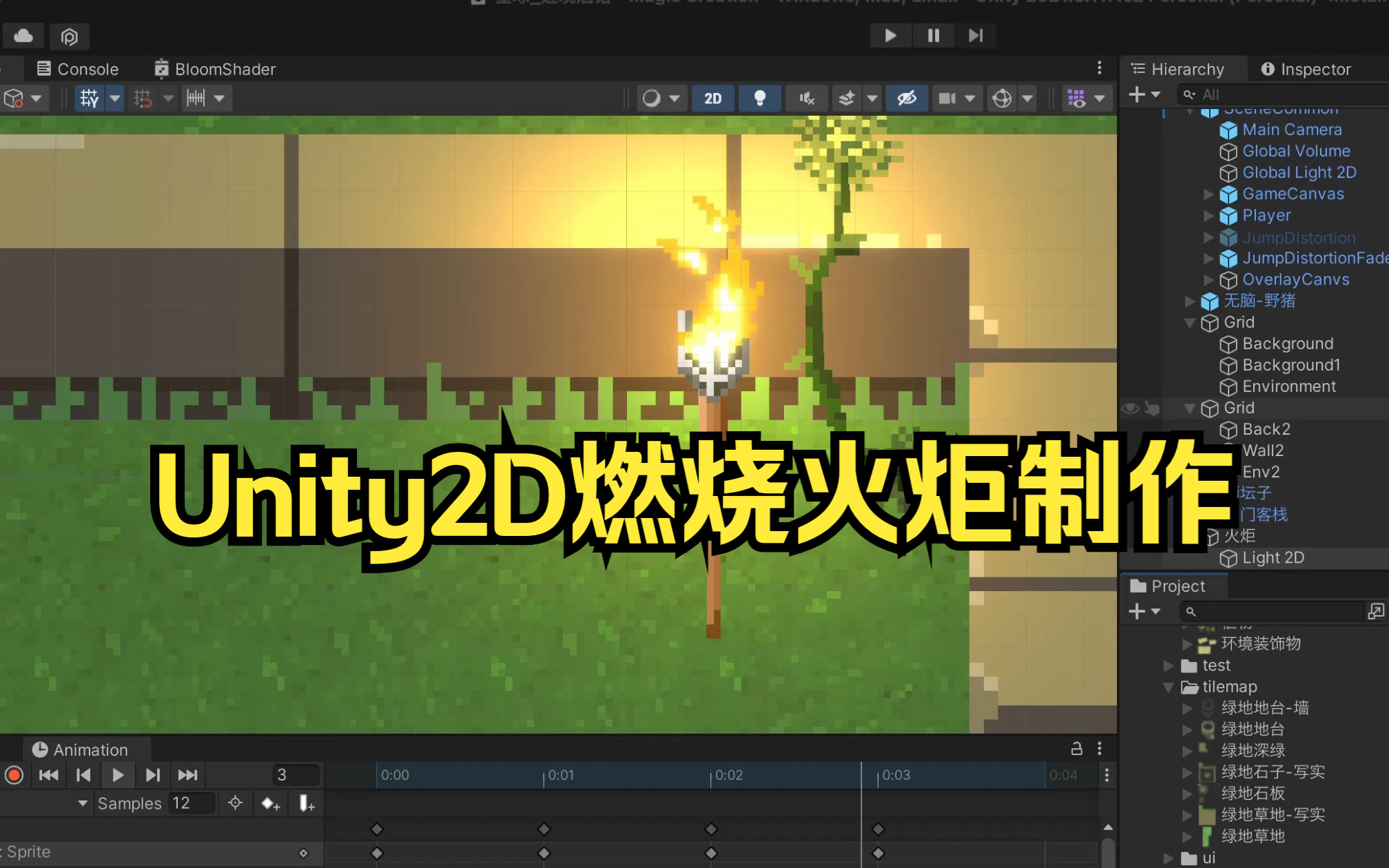
Task: Click the Gizmos toggle icon
Action: click(1002, 99)
